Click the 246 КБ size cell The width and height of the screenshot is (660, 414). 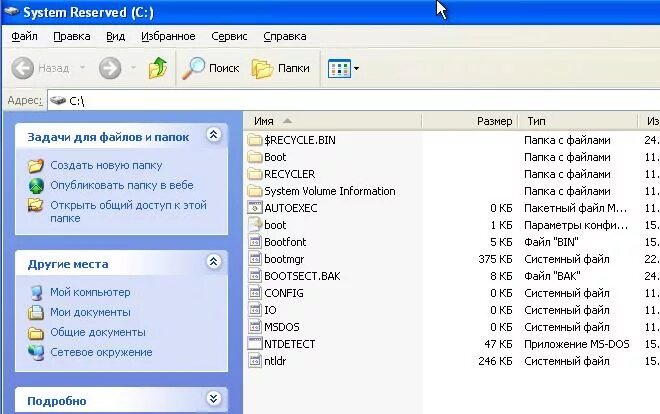[495, 361]
